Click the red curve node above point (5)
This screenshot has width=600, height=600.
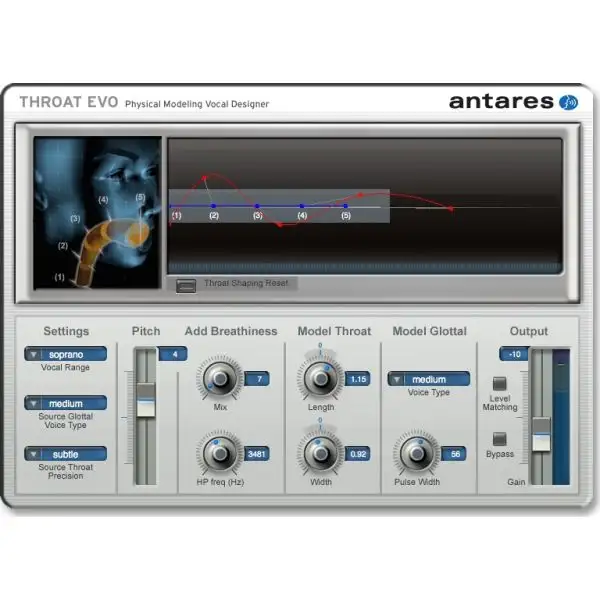[360, 195]
